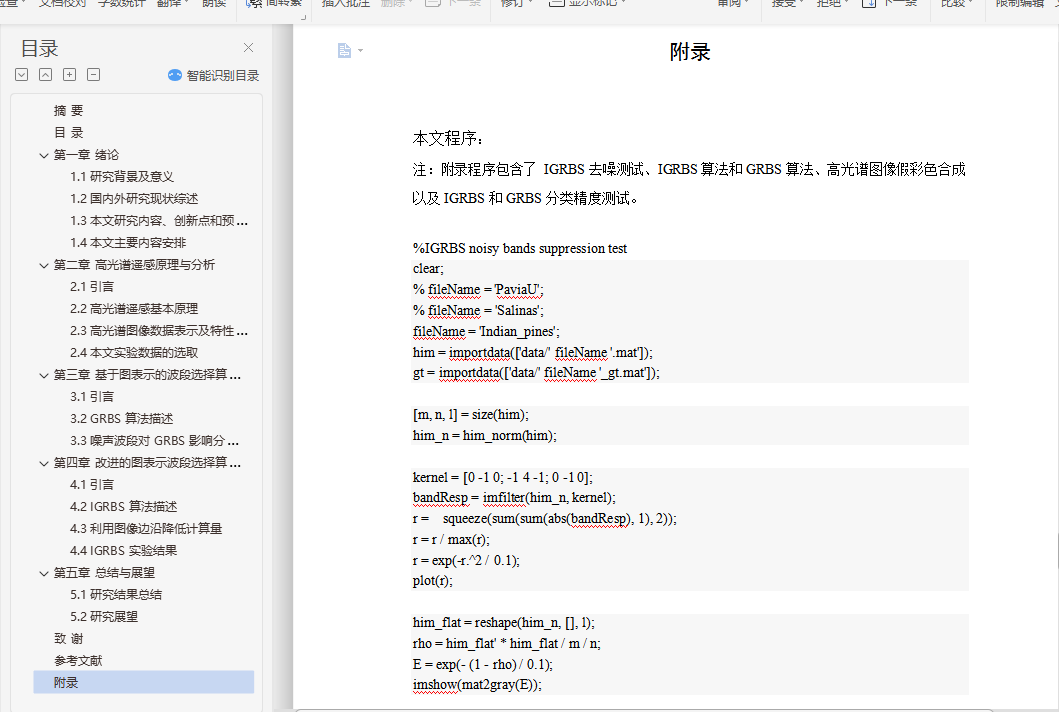Jump to 2.1 引言
The image size is (1059, 712).
93,286
